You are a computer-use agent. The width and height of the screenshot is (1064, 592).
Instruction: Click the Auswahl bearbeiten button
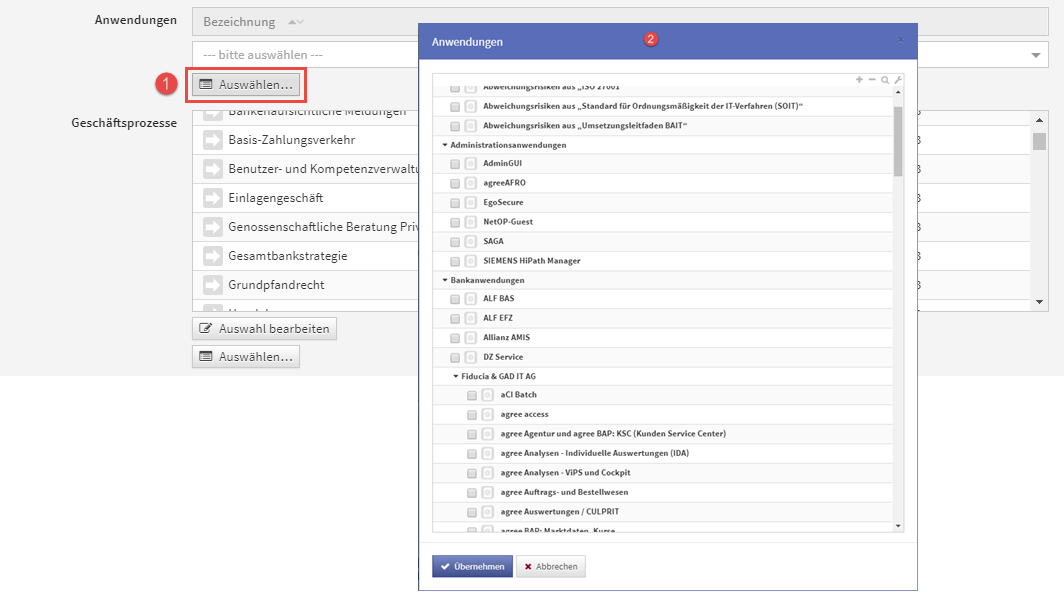point(264,328)
